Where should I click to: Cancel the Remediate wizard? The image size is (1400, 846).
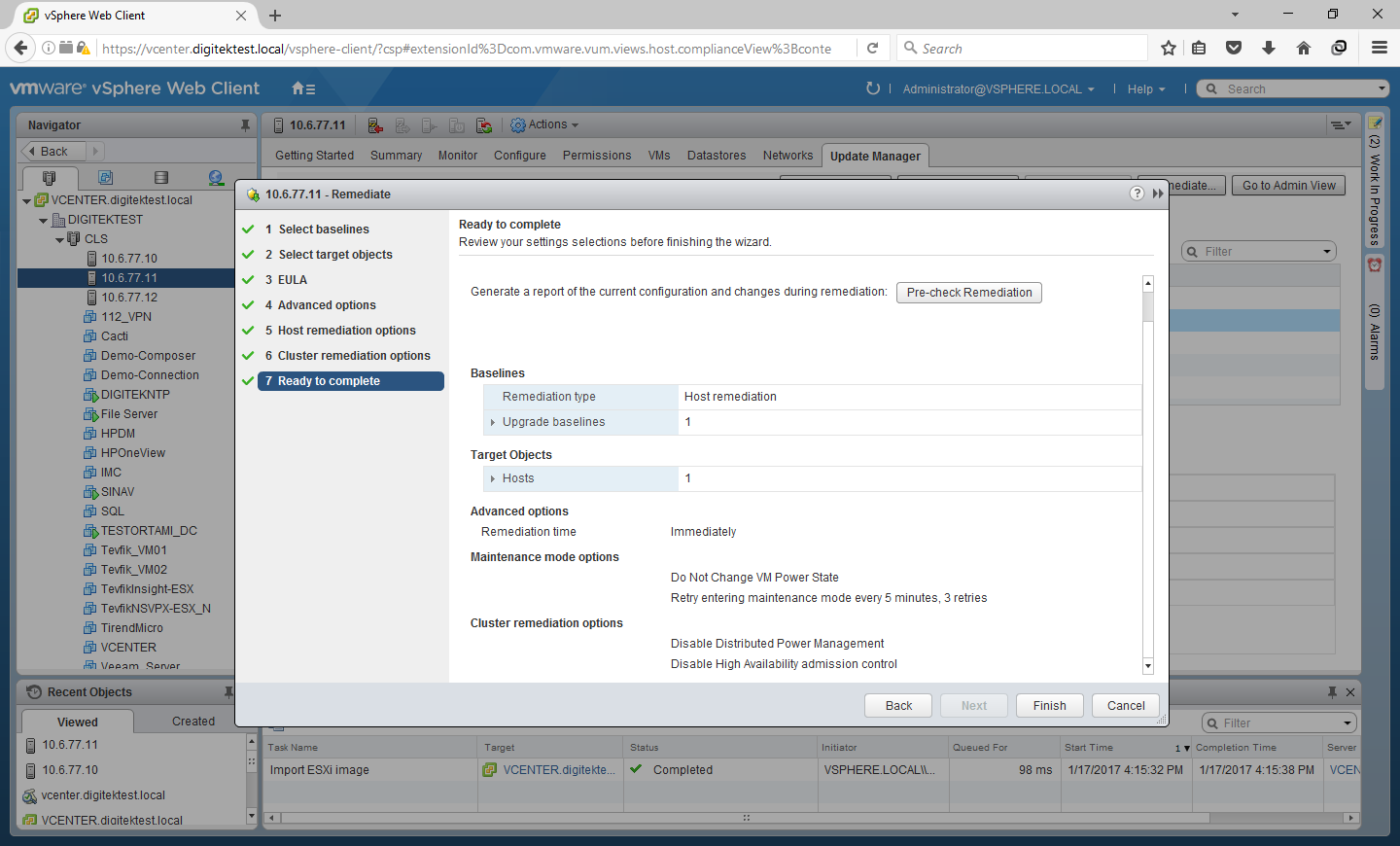point(1126,706)
